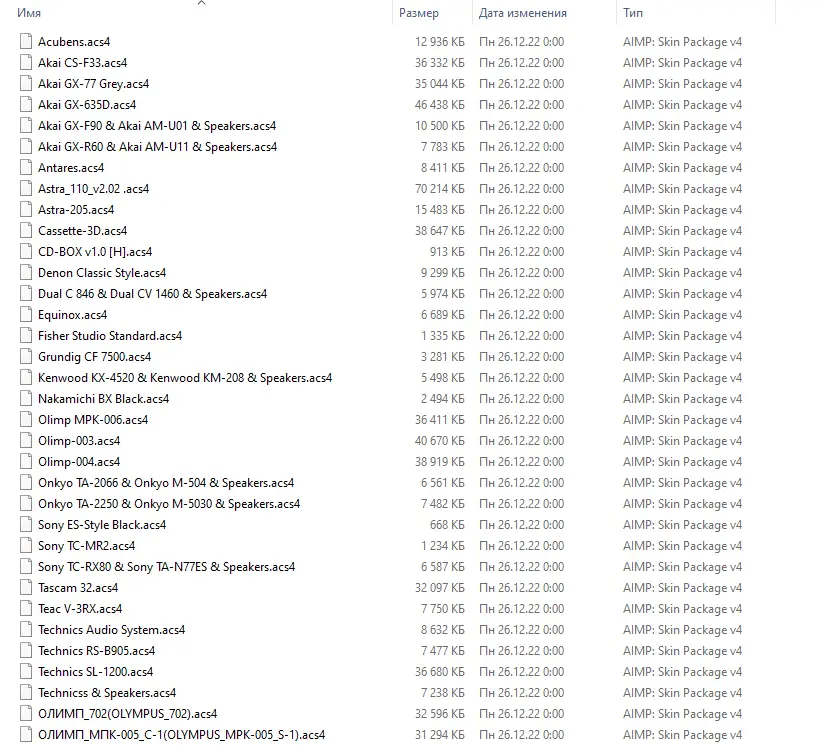The width and height of the screenshot is (825, 745).
Task: Click size value 12 936 КБ
Action: tap(439, 42)
